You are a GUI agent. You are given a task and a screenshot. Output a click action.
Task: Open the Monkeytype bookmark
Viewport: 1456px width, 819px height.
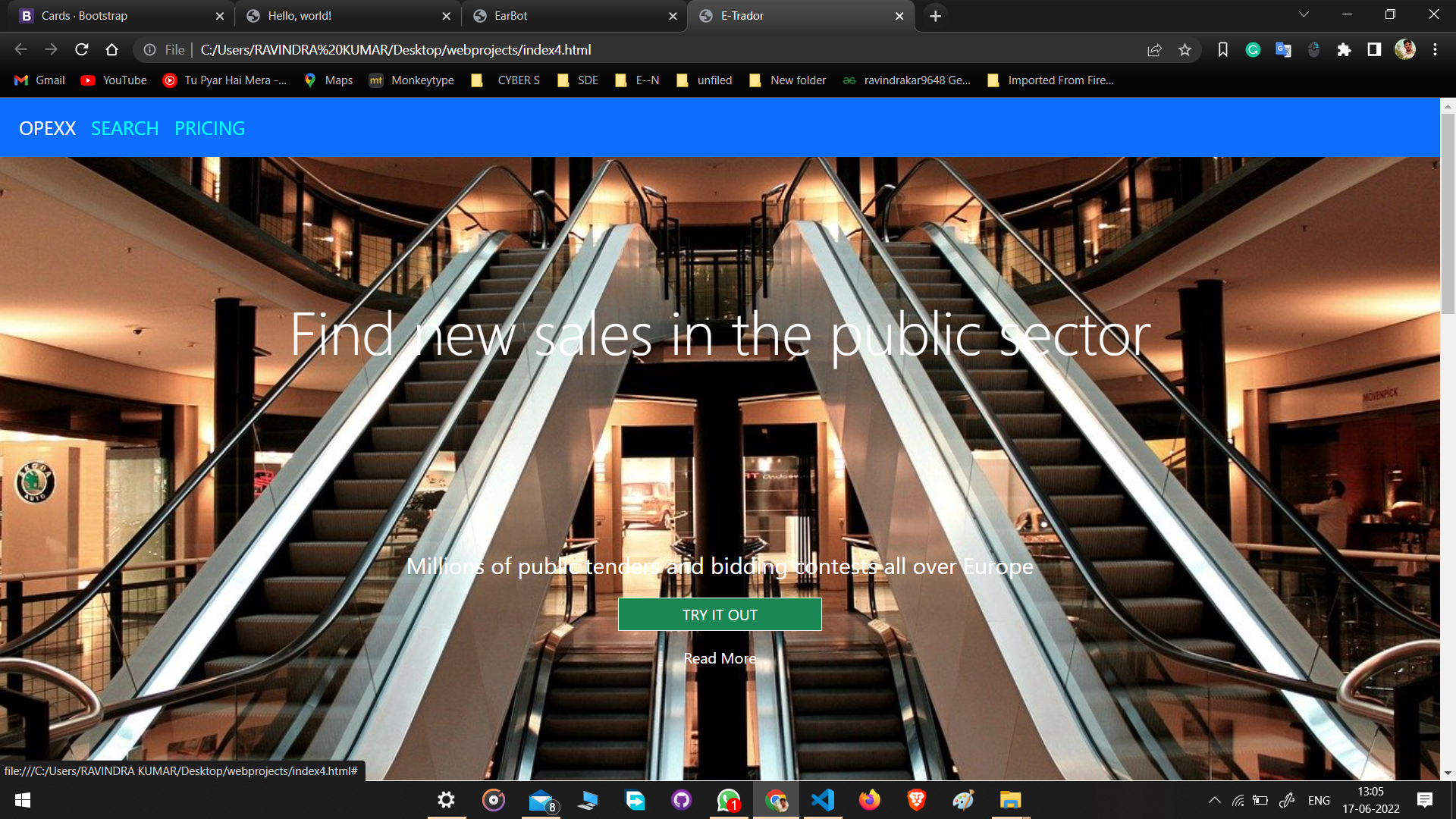412,80
